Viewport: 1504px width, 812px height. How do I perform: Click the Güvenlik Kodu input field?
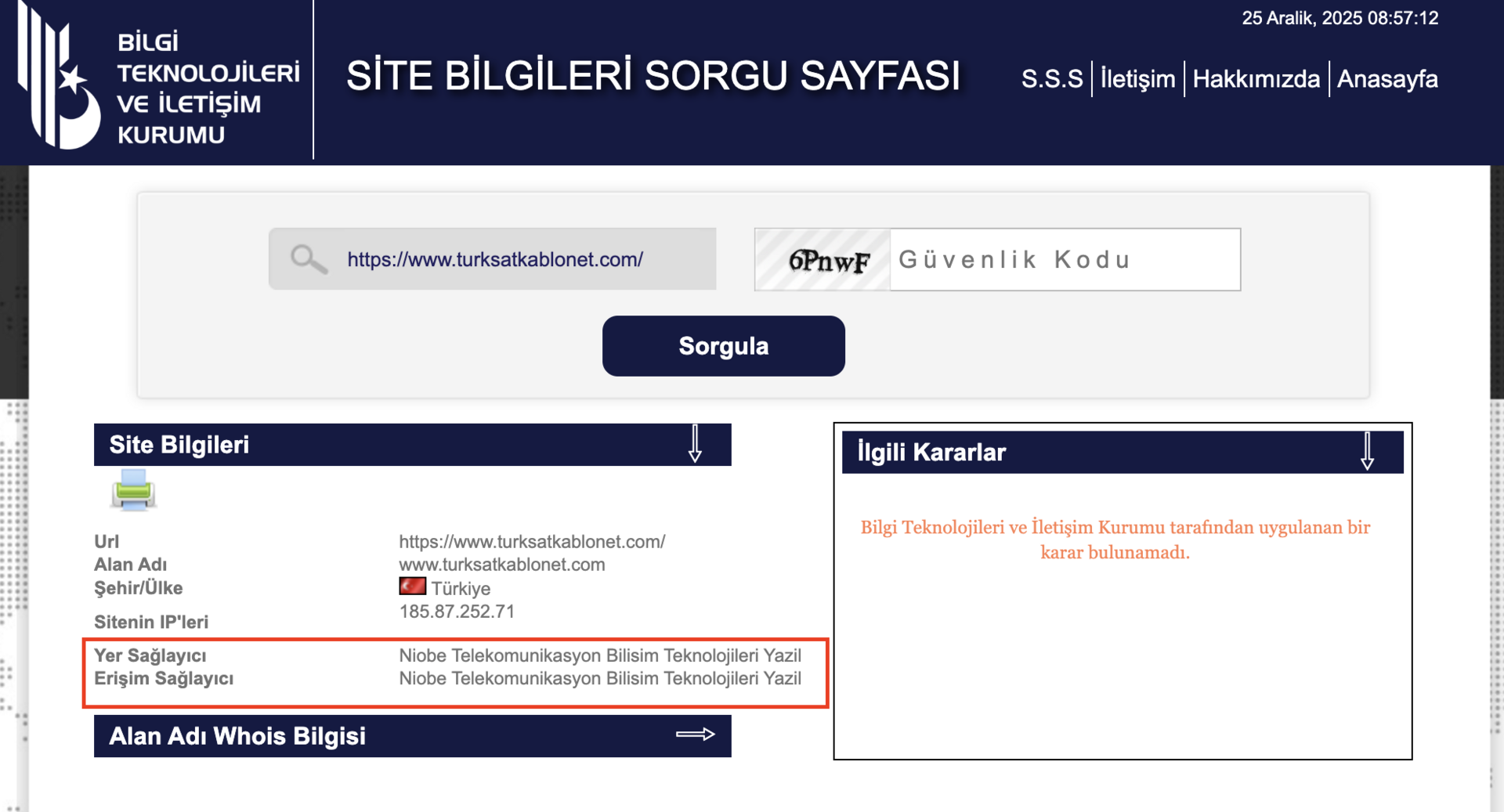tap(1065, 260)
